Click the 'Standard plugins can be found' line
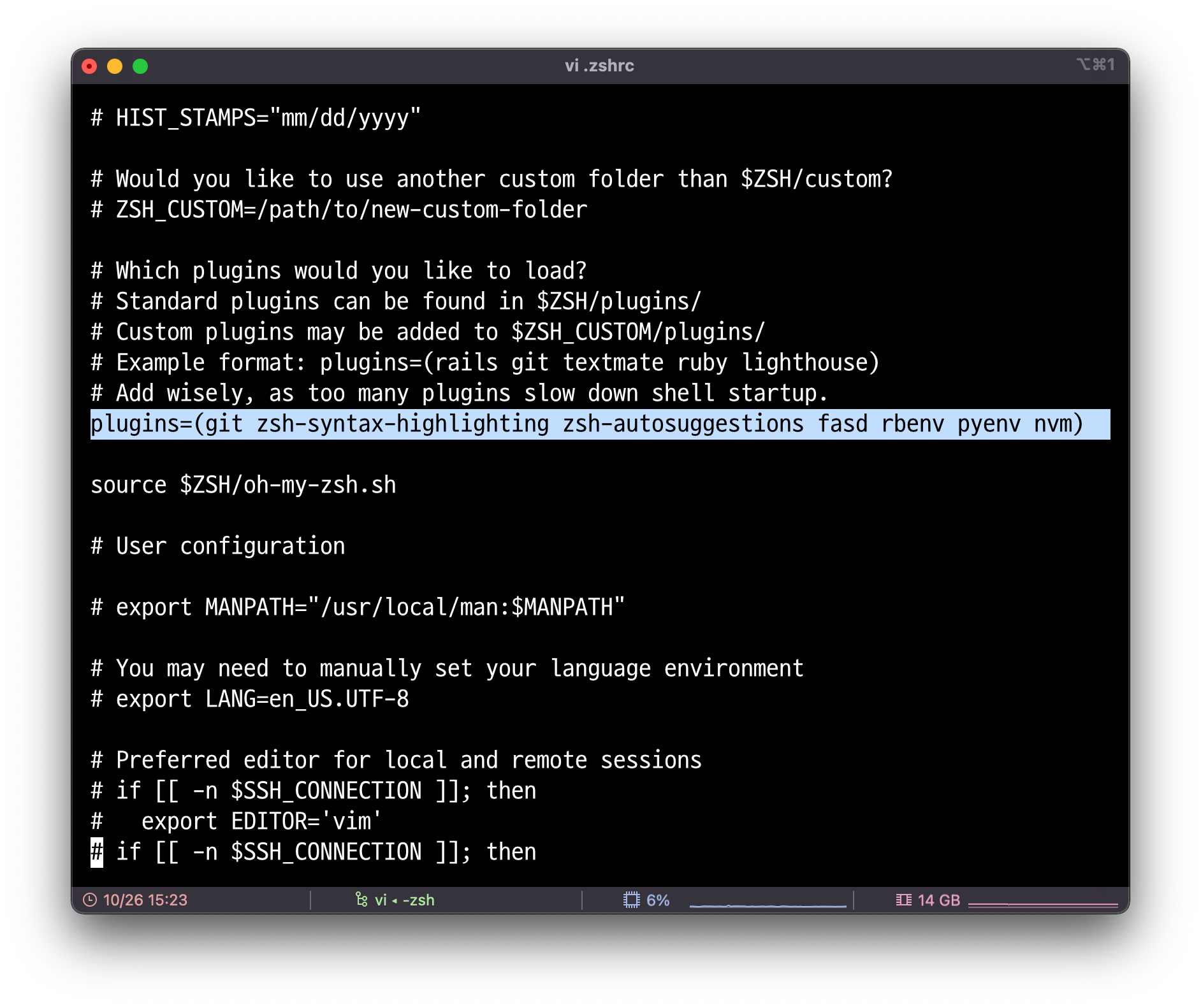The height and width of the screenshot is (1008, 1201). coord(396,301)
